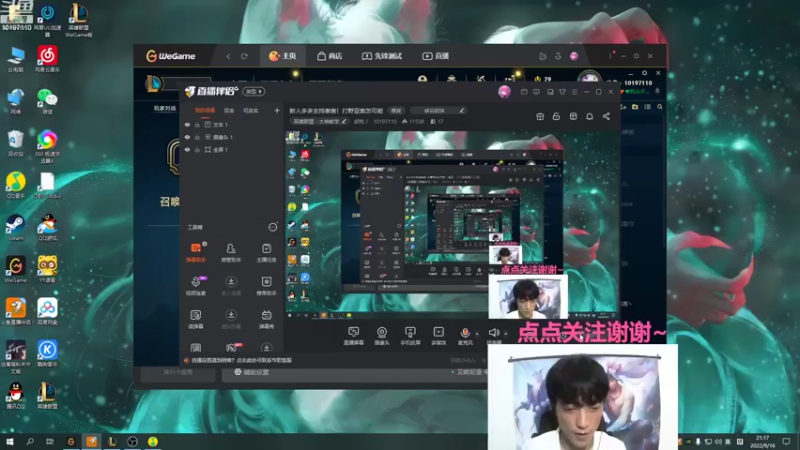Expand speaker options arrow beside volume icon
800x450 pixels.
(506, 334)
